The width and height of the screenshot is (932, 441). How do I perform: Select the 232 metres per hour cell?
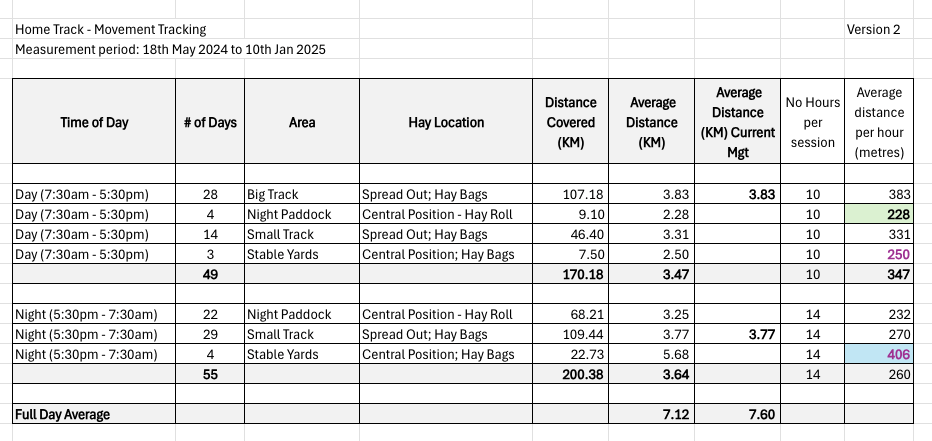(879, 314)
